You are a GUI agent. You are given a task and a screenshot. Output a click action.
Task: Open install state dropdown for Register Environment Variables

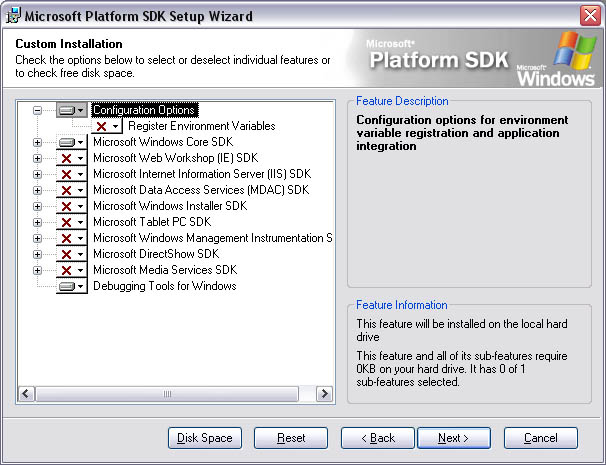click(x=107, y=126)
